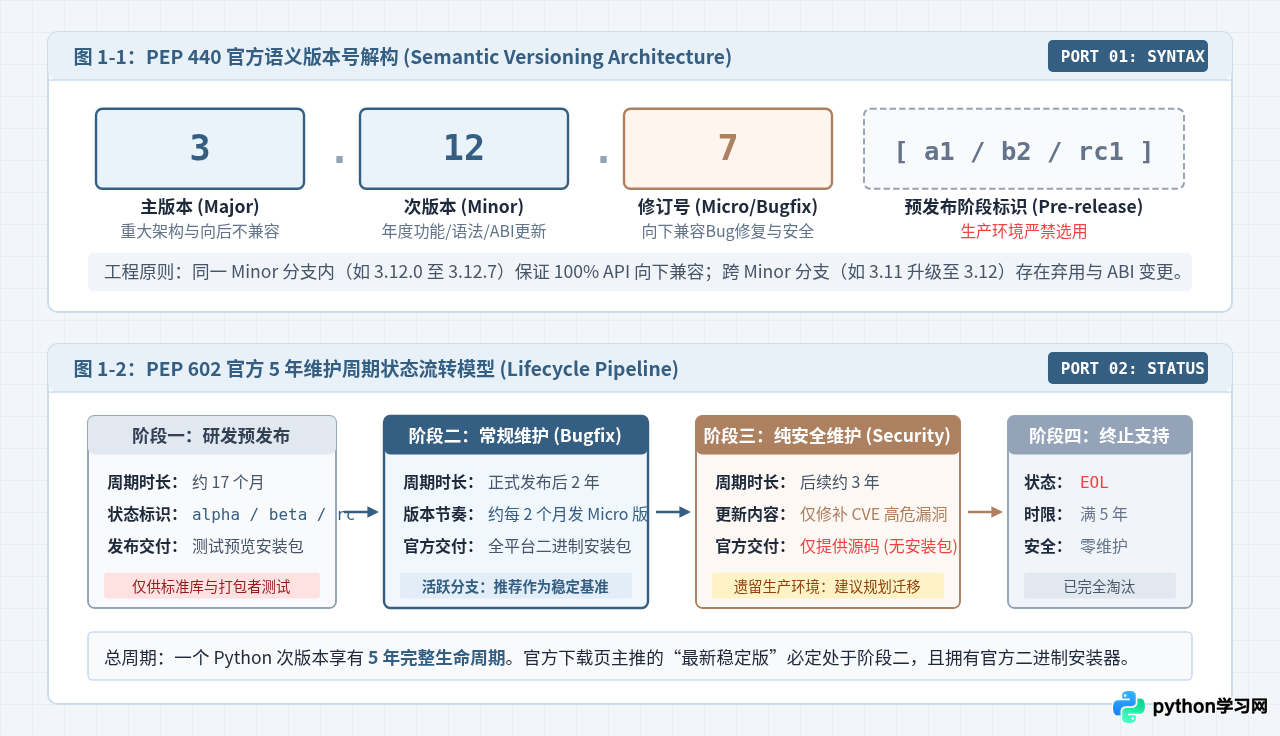This screenshot has height=736, width=1280.
Task: Click the blue tag '活跃分支：推荐作为稳定基准'
Action: 516,586
